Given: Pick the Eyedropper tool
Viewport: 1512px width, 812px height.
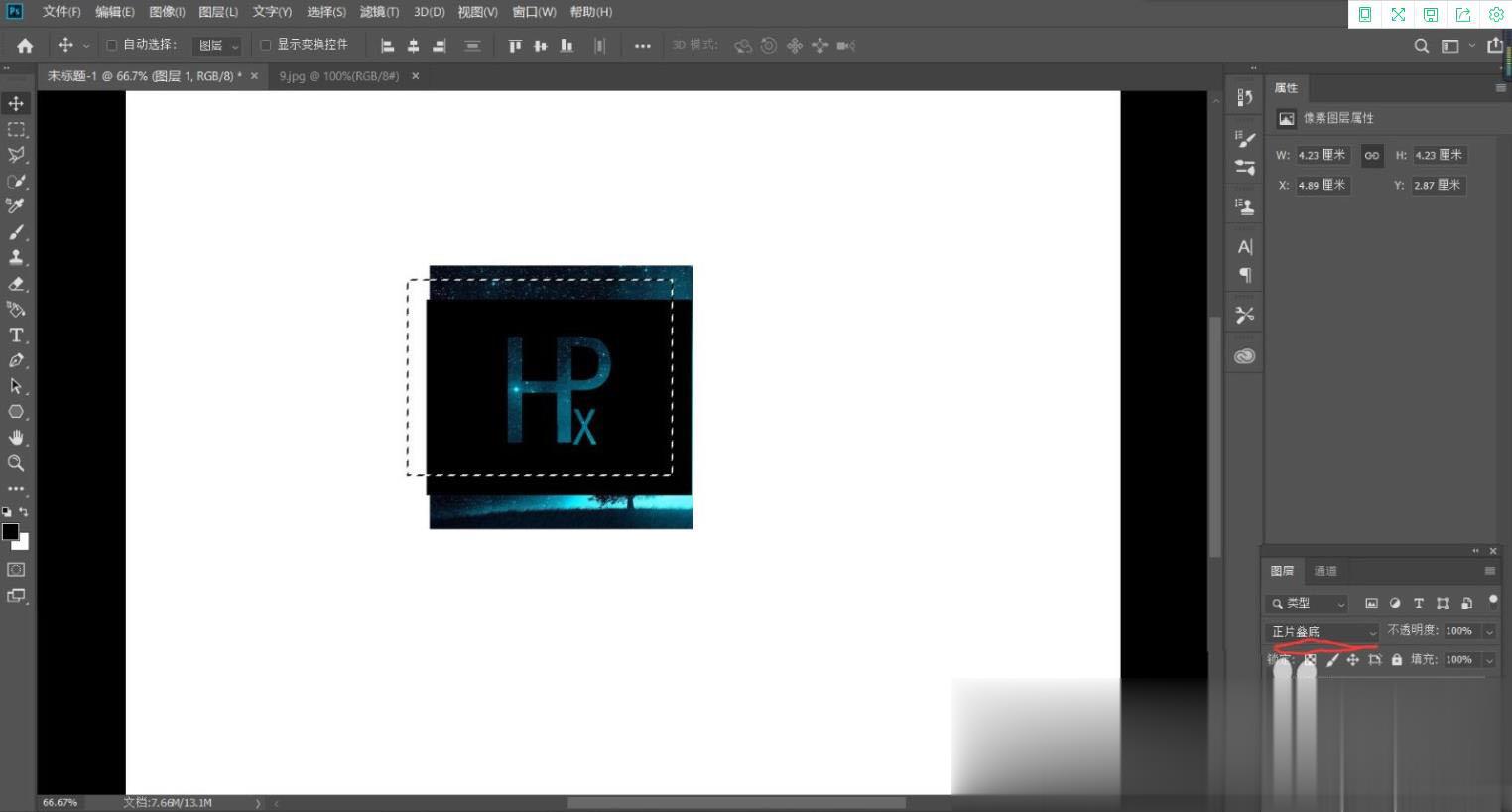Looking at the screenshot, I should 15,205.
